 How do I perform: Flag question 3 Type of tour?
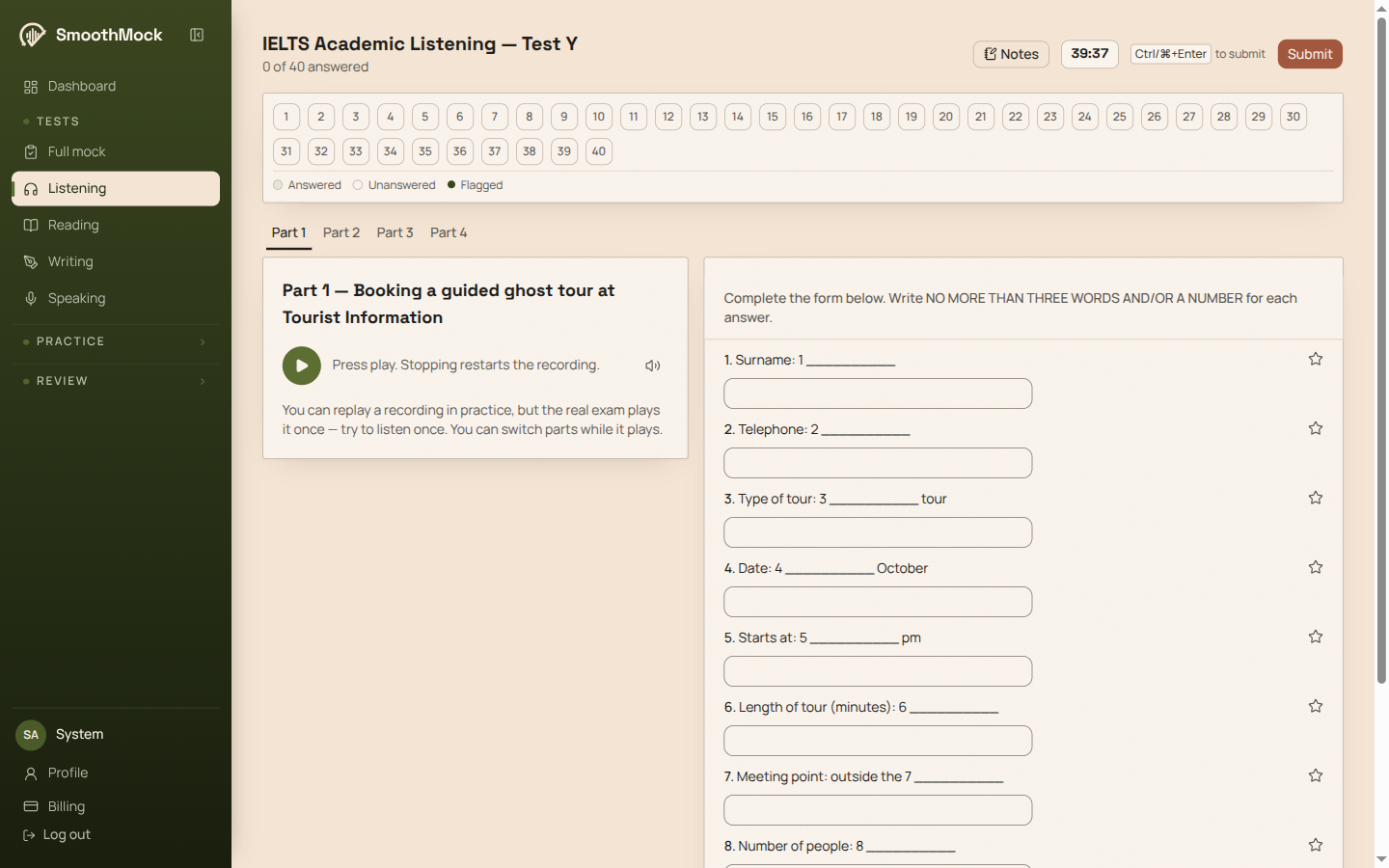(1316, 498)
